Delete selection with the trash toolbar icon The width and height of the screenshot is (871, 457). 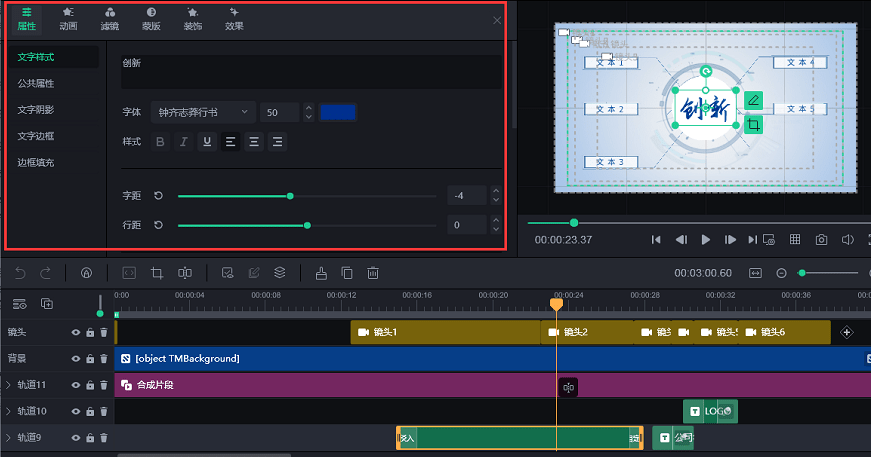tap(373, 273)
